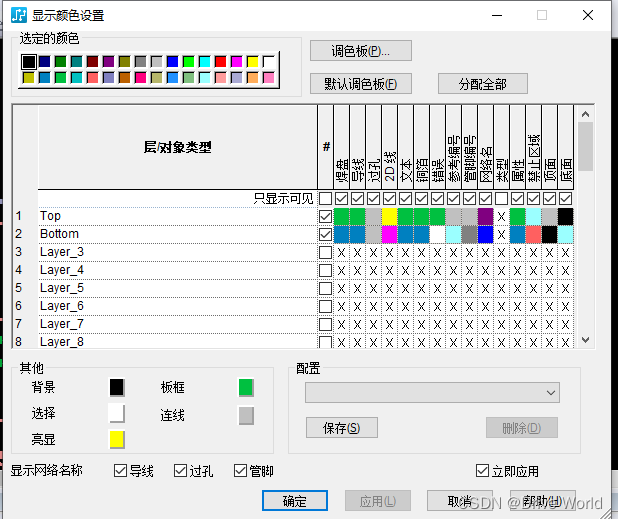The image size is (618, 519).
Task: Click the X cell for Top 类型
Action: (x=501, y=216)
